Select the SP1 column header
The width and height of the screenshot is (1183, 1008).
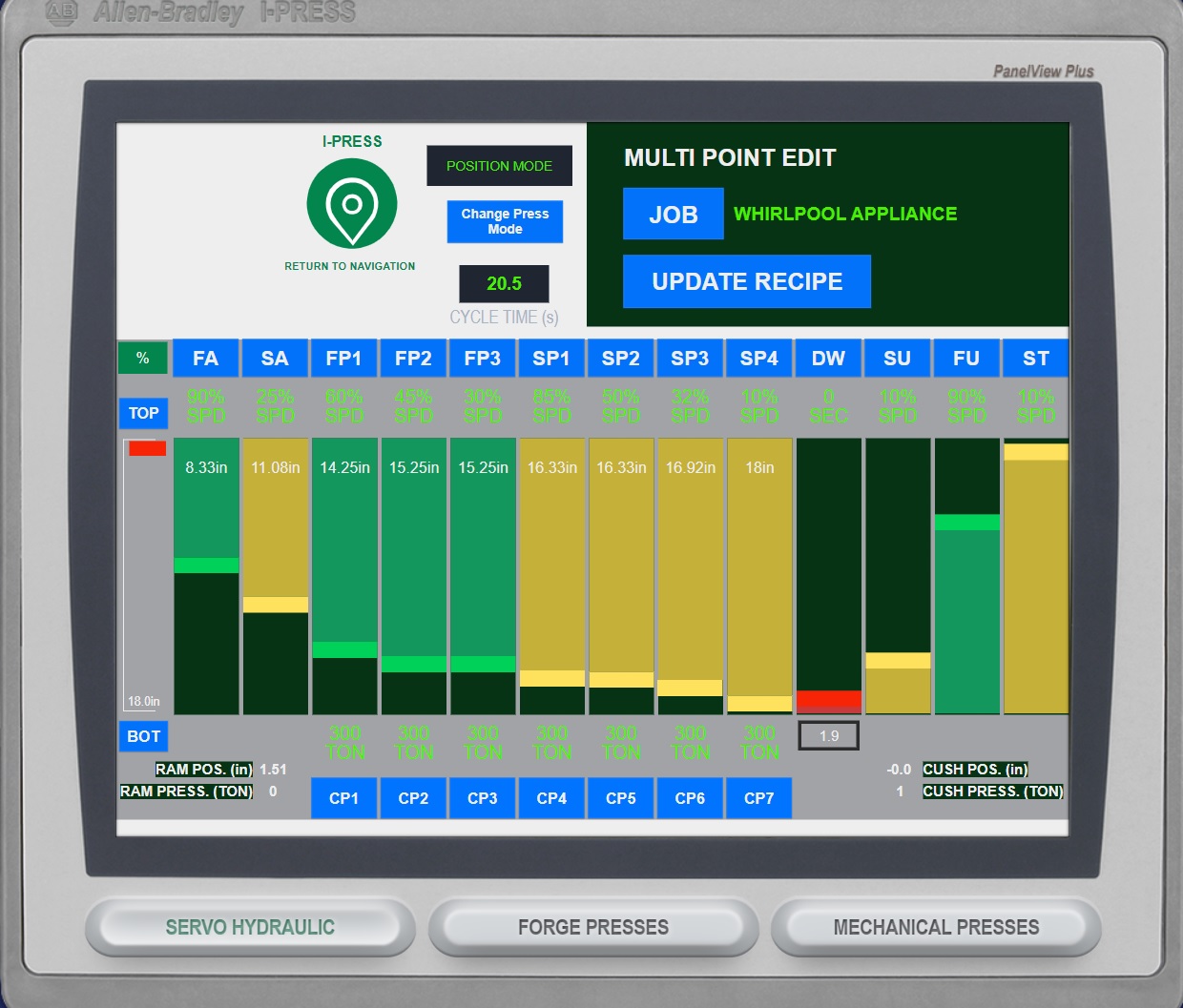[x=551, y=359]
